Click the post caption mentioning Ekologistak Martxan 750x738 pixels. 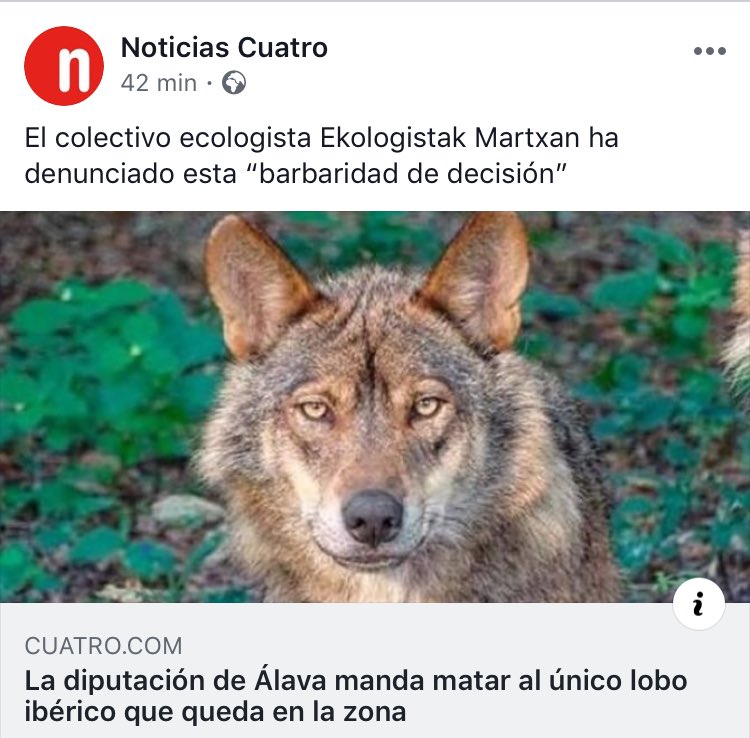click(x=321, y=155)
